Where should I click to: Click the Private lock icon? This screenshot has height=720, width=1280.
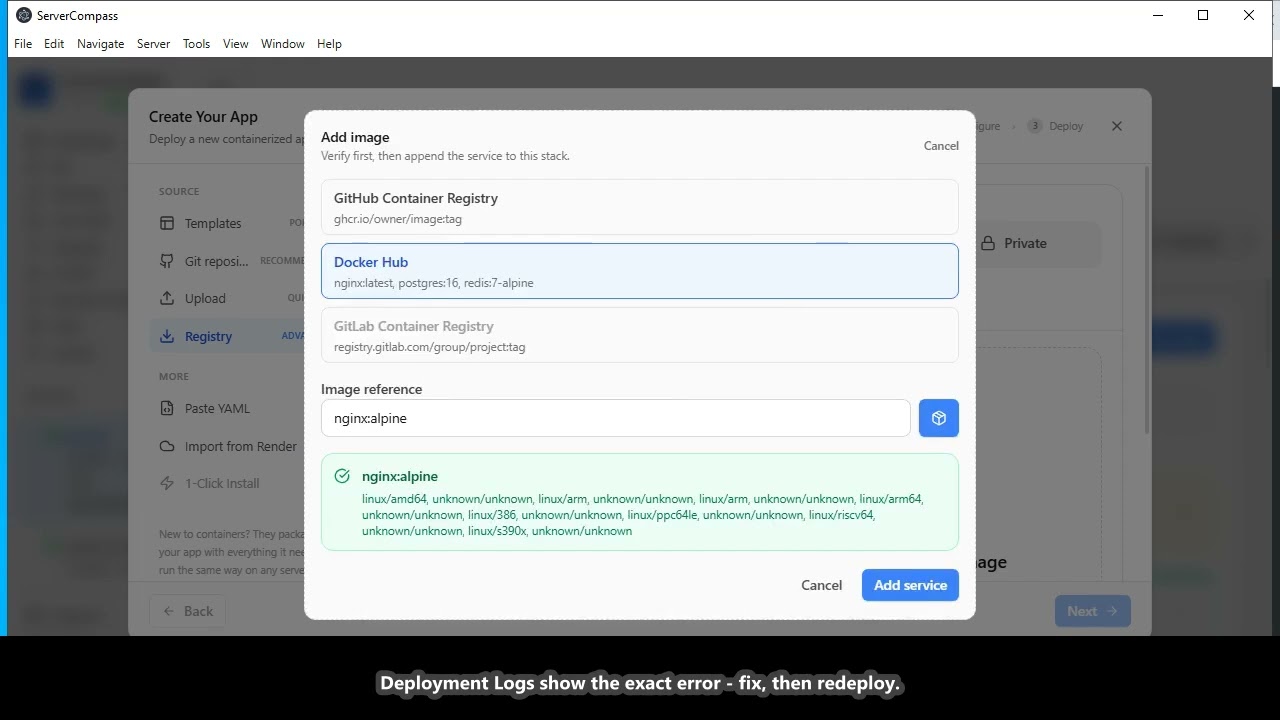(988, 243)
